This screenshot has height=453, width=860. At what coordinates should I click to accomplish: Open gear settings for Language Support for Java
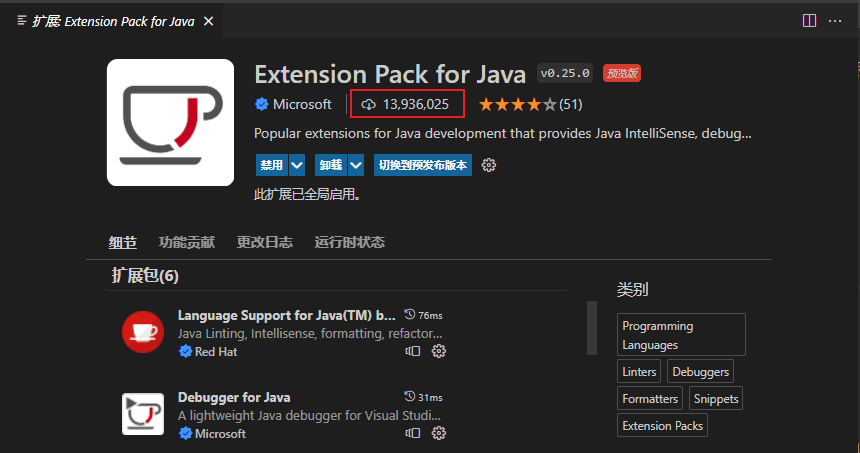click(439, 351)
